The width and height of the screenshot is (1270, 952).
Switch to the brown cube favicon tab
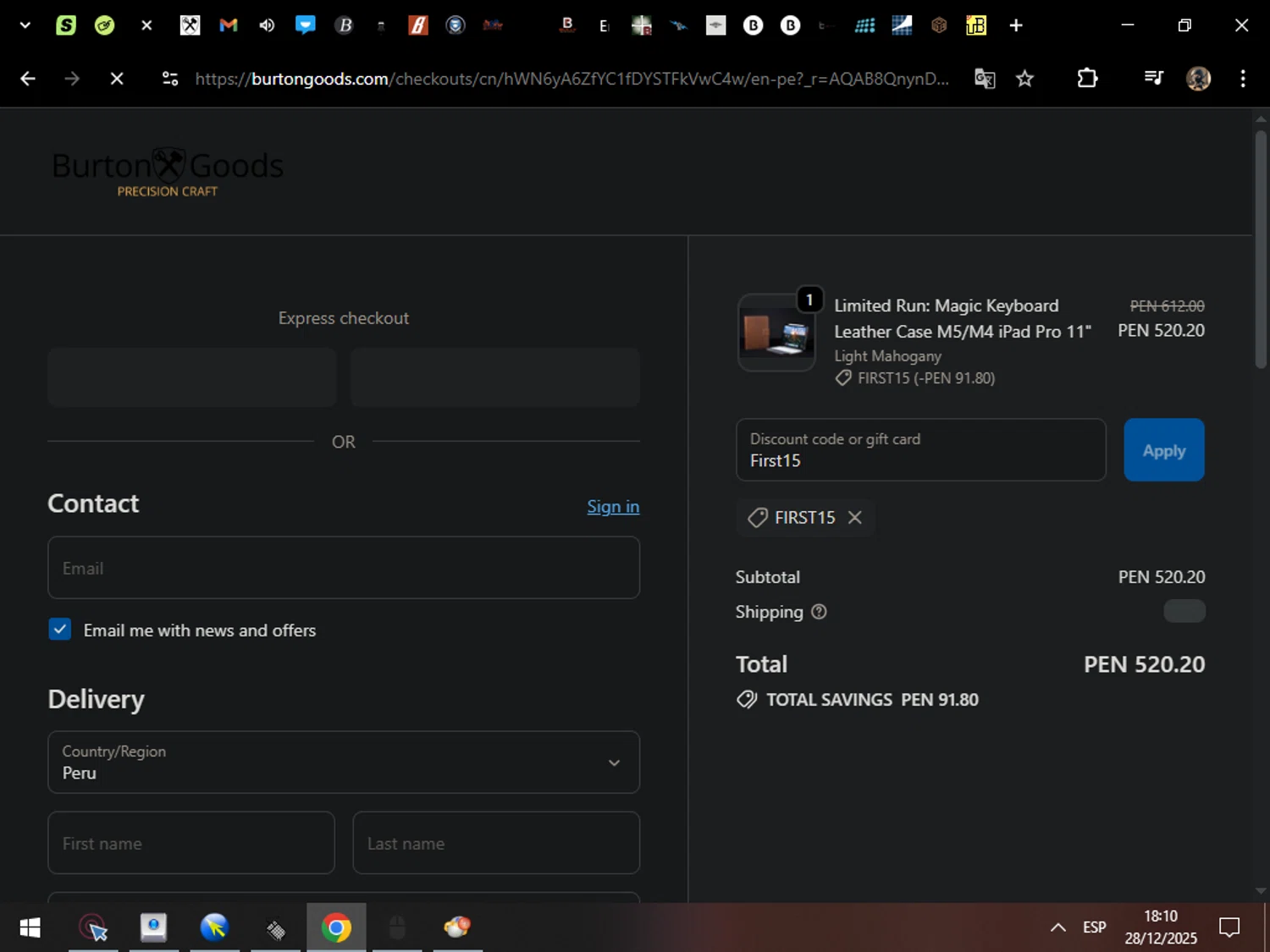[938, 25]
